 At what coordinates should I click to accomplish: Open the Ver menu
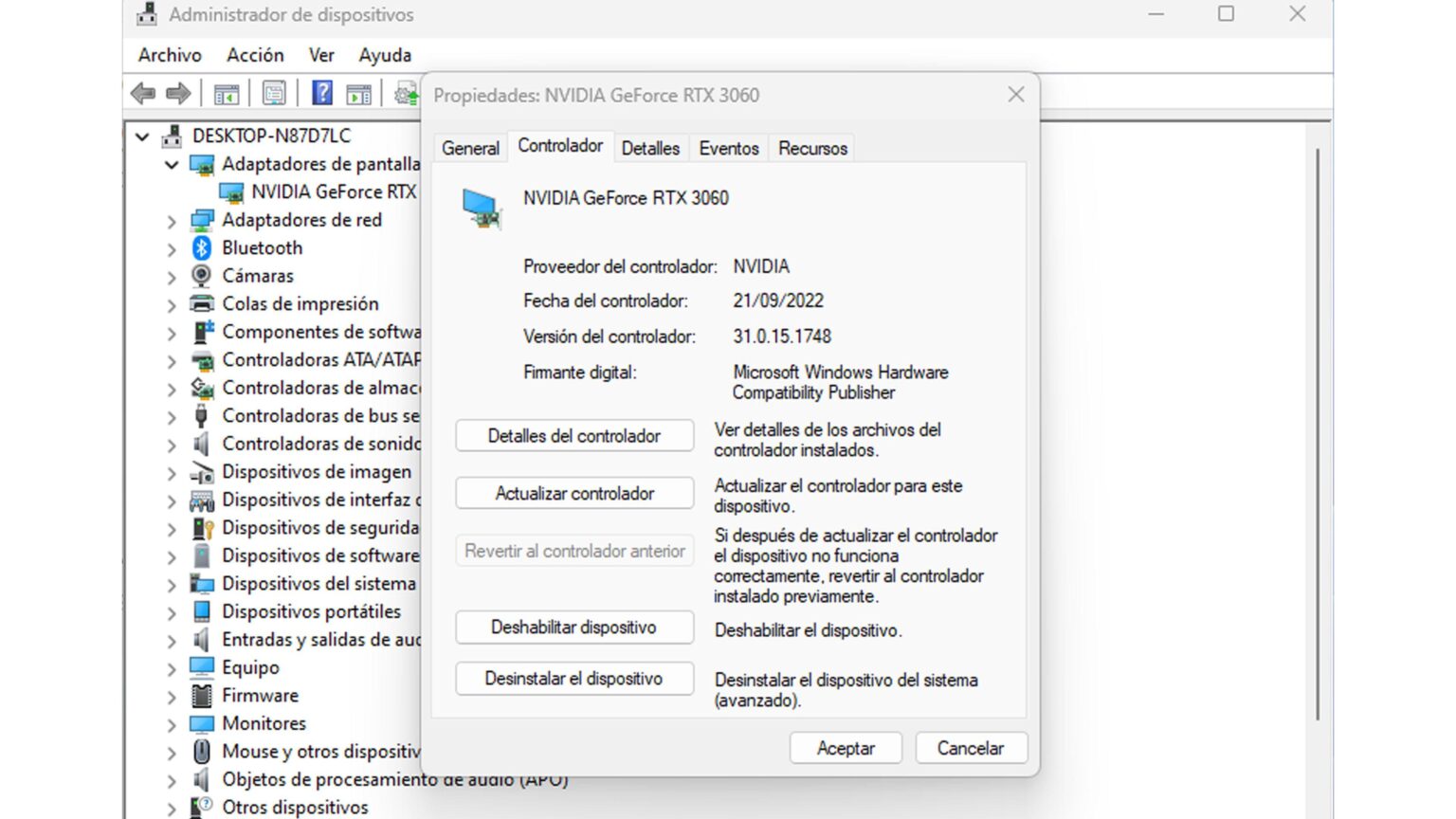[321, 55]
